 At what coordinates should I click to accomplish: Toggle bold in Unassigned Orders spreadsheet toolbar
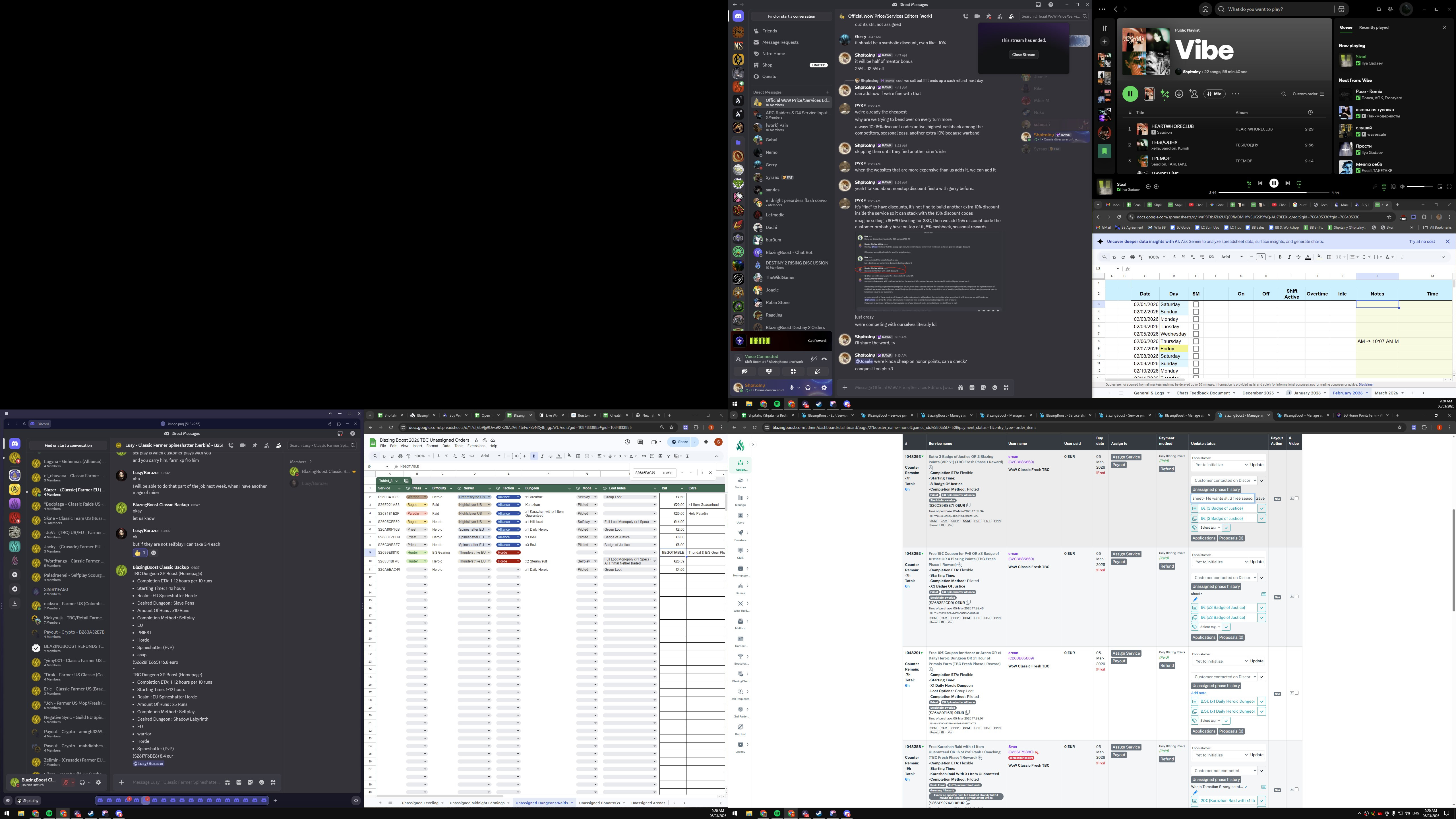tap(533, 456)
